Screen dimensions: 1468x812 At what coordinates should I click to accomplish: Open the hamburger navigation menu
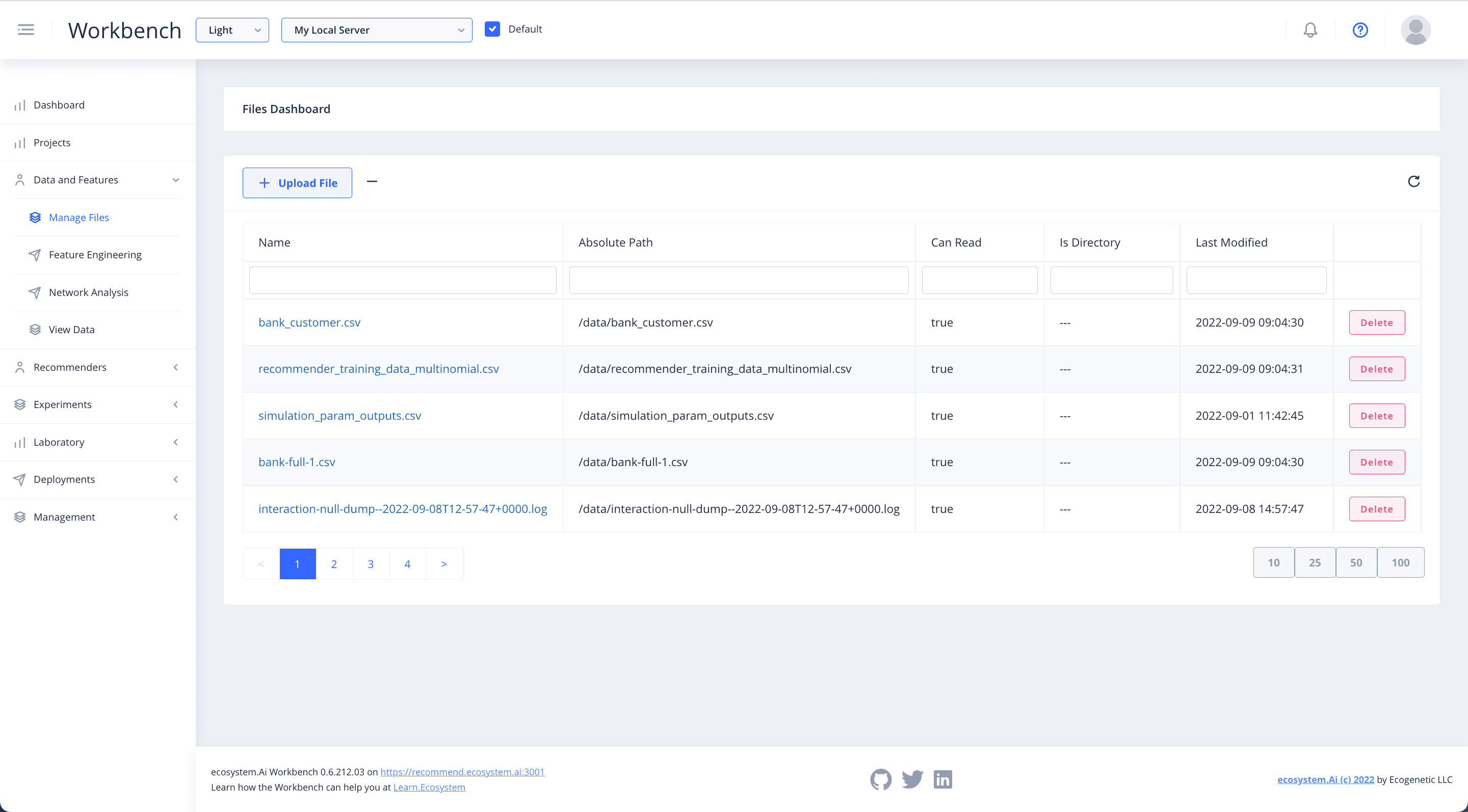(25, 30)
